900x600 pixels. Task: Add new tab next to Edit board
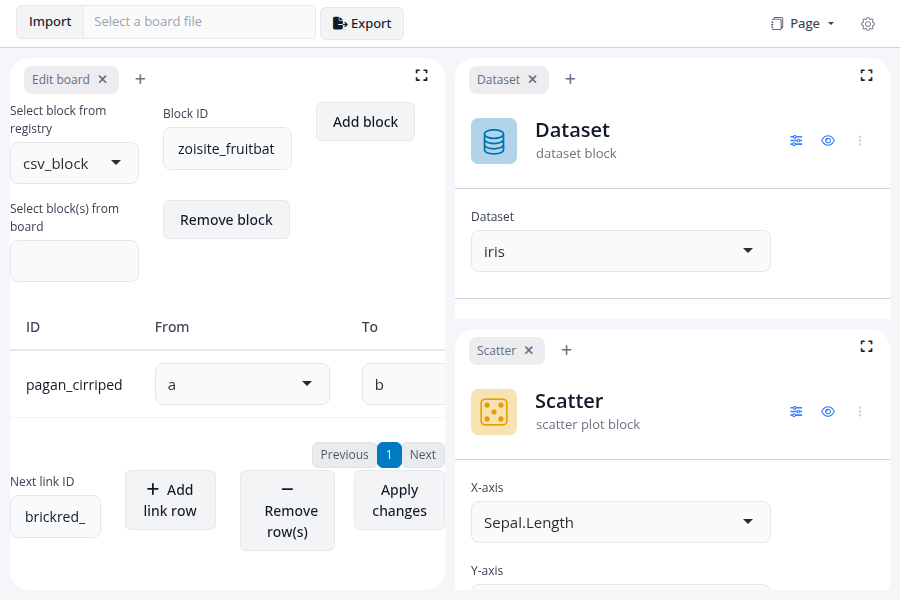coord(140,79)
